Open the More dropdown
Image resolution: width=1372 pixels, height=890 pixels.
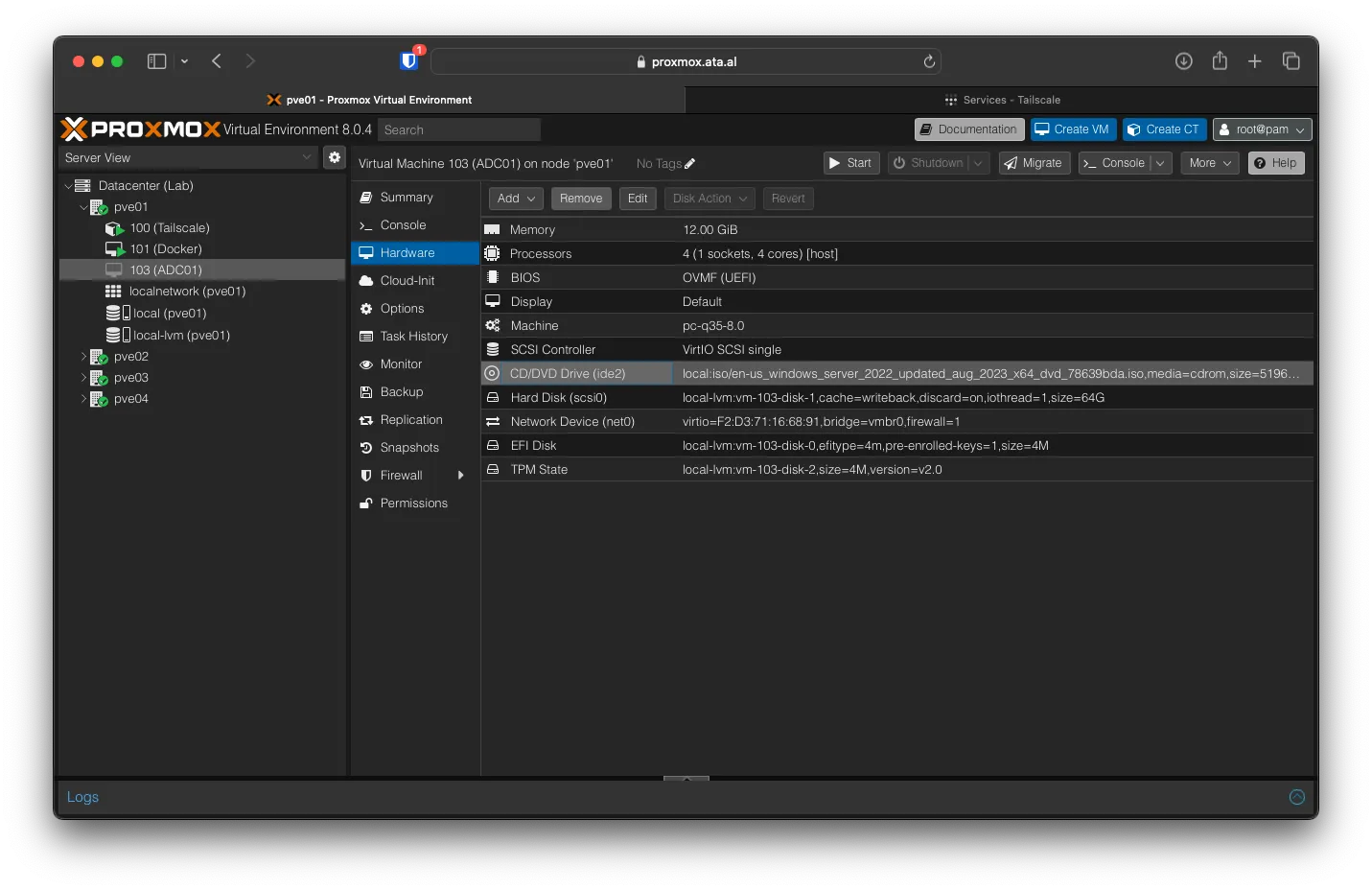pyautogui.click(x=1210, y=163)
